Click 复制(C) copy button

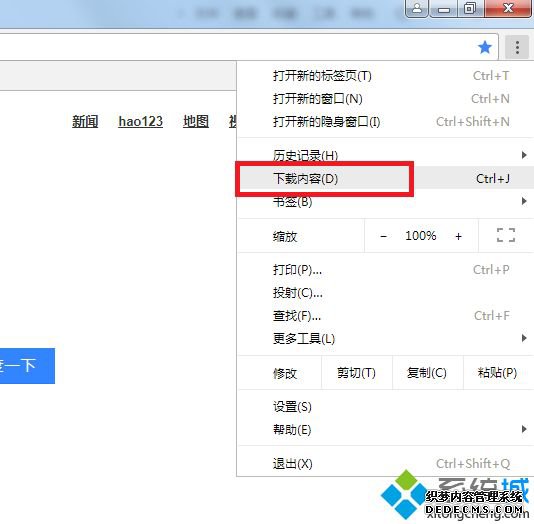coord(427,373)
